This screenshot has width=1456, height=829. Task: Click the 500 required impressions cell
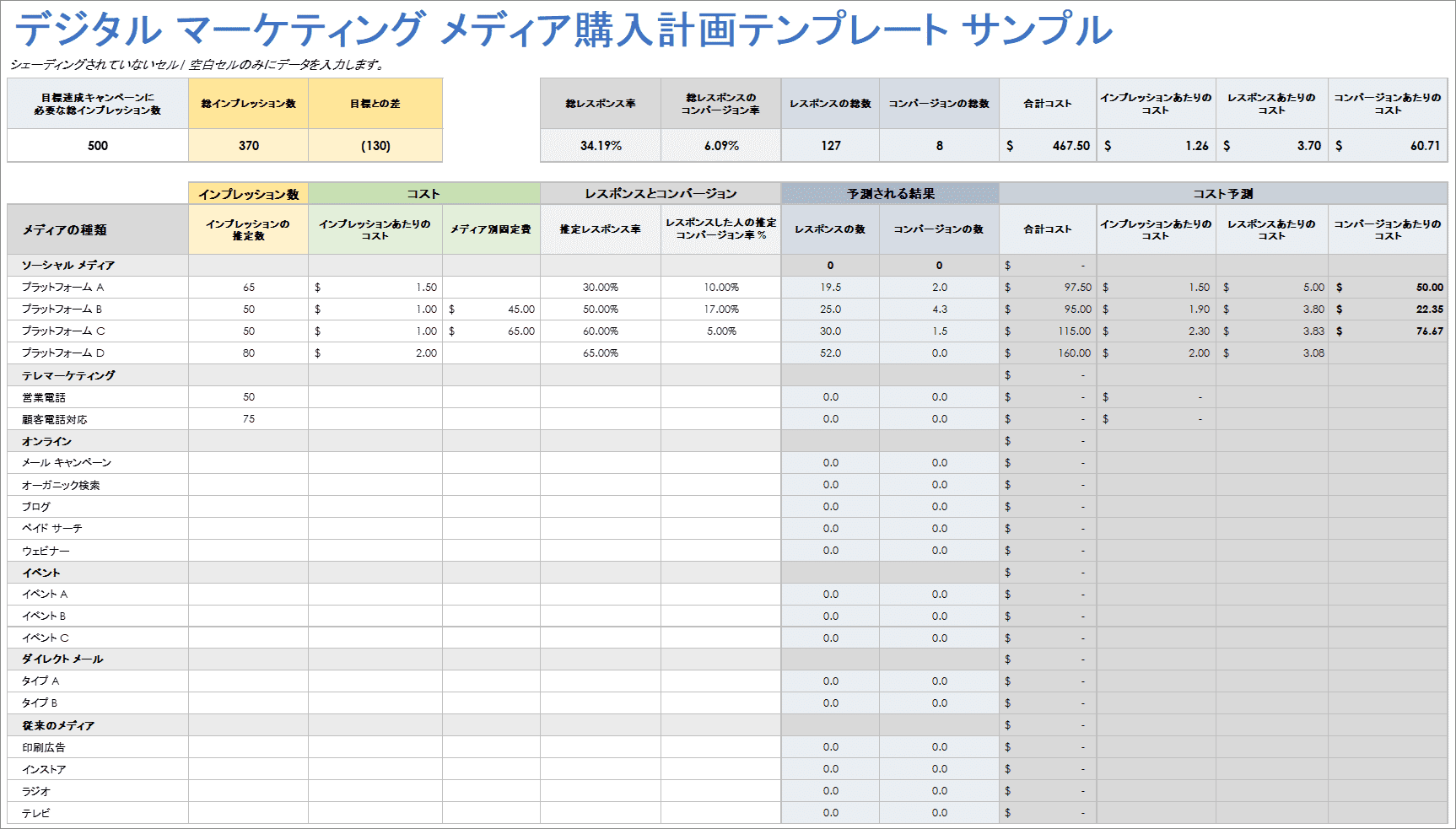pos(98,145)
